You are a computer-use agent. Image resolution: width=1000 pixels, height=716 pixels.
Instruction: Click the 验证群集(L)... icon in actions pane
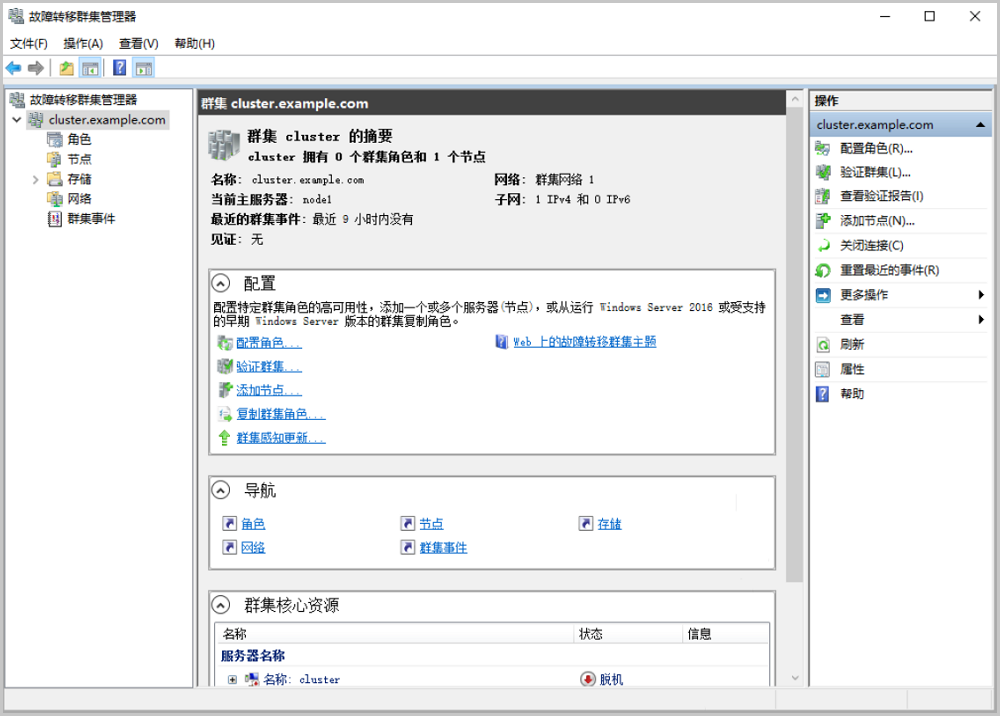click(x=823, y=172)
